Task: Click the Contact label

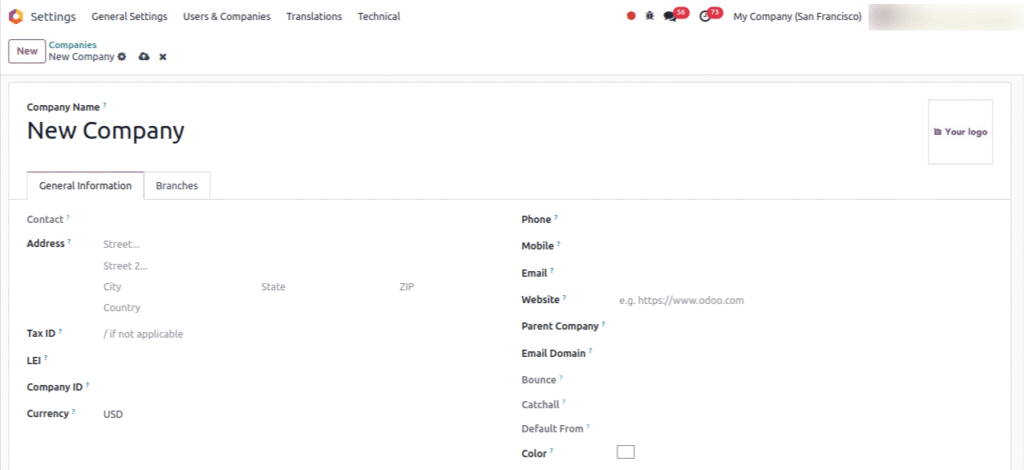Action: (x=45, y=219)
